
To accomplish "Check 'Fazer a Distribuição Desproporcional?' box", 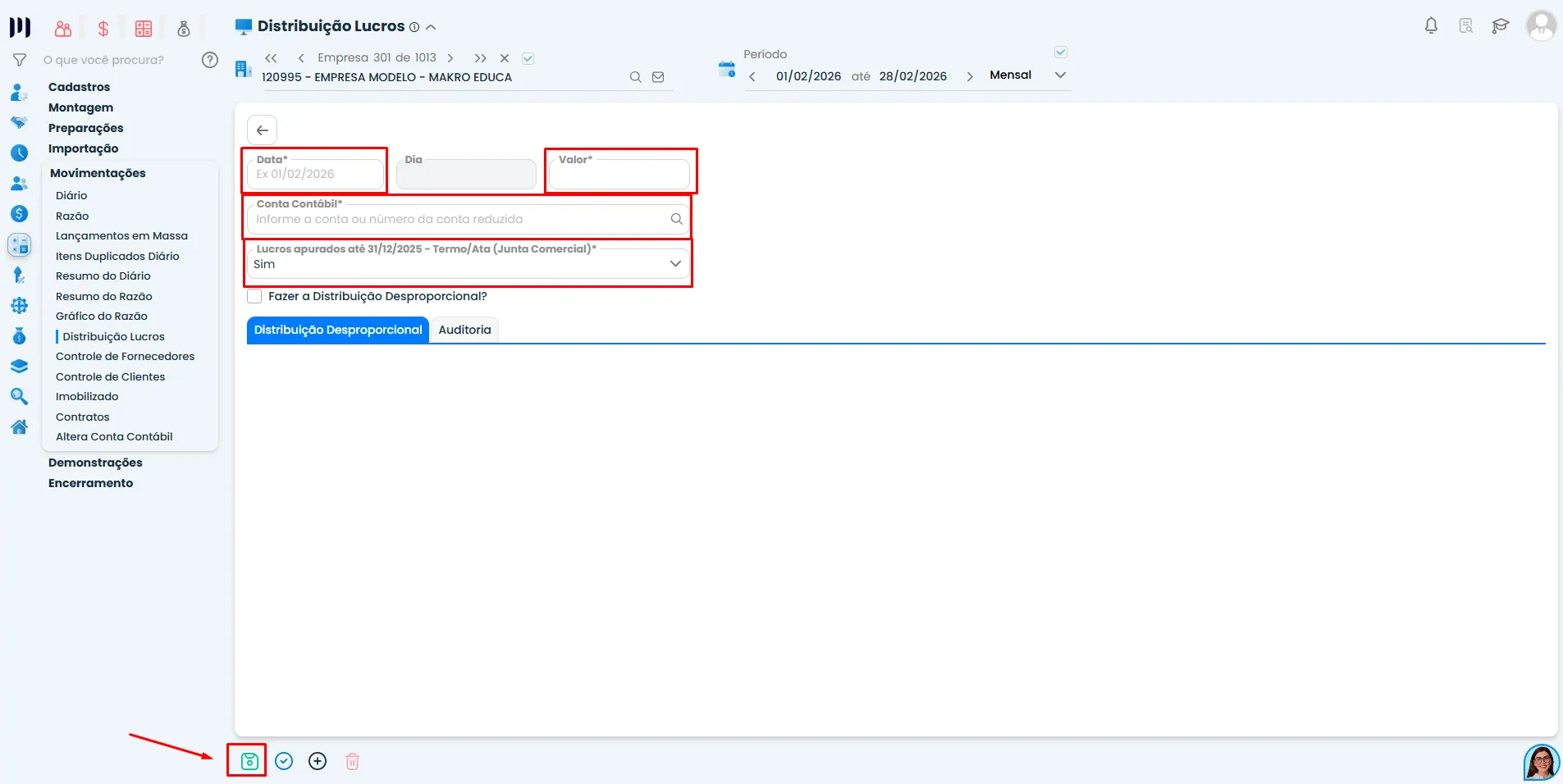I will (x=254, y=296).
